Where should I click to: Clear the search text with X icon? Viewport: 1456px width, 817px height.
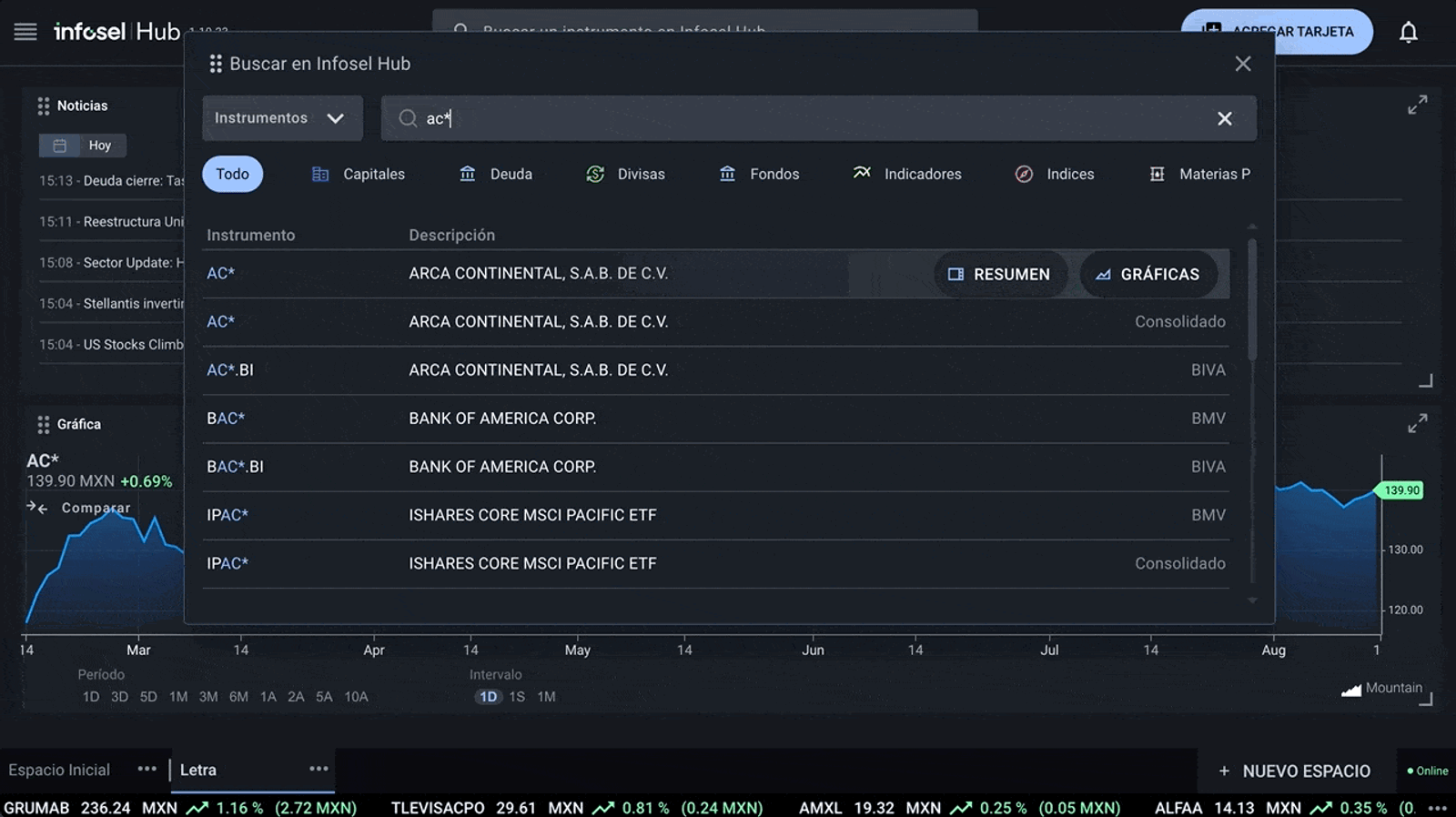(x=1224, y=118)
